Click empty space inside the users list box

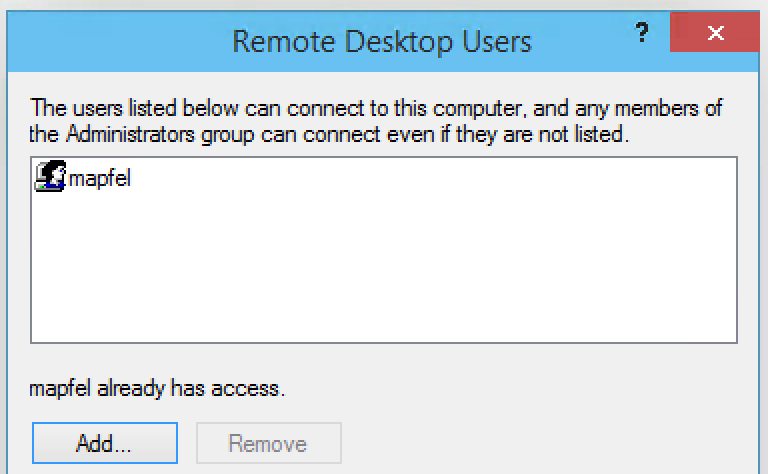pos(384,264)
